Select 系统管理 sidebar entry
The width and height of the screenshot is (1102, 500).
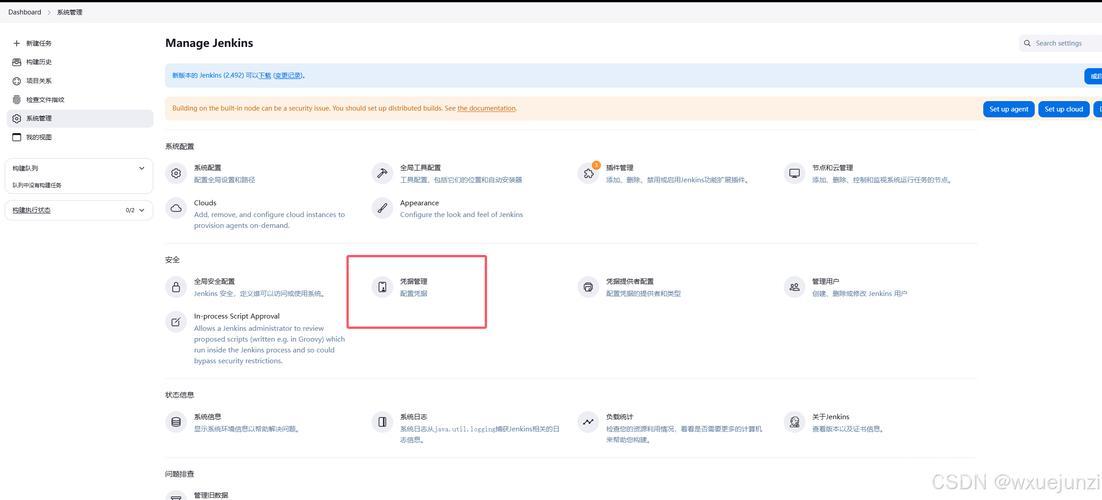[79, 118]
